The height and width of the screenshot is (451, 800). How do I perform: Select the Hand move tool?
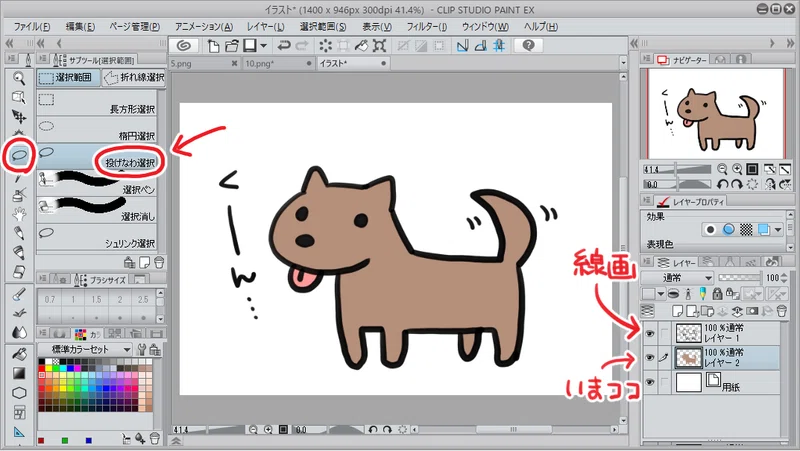(x=19, y=214)
